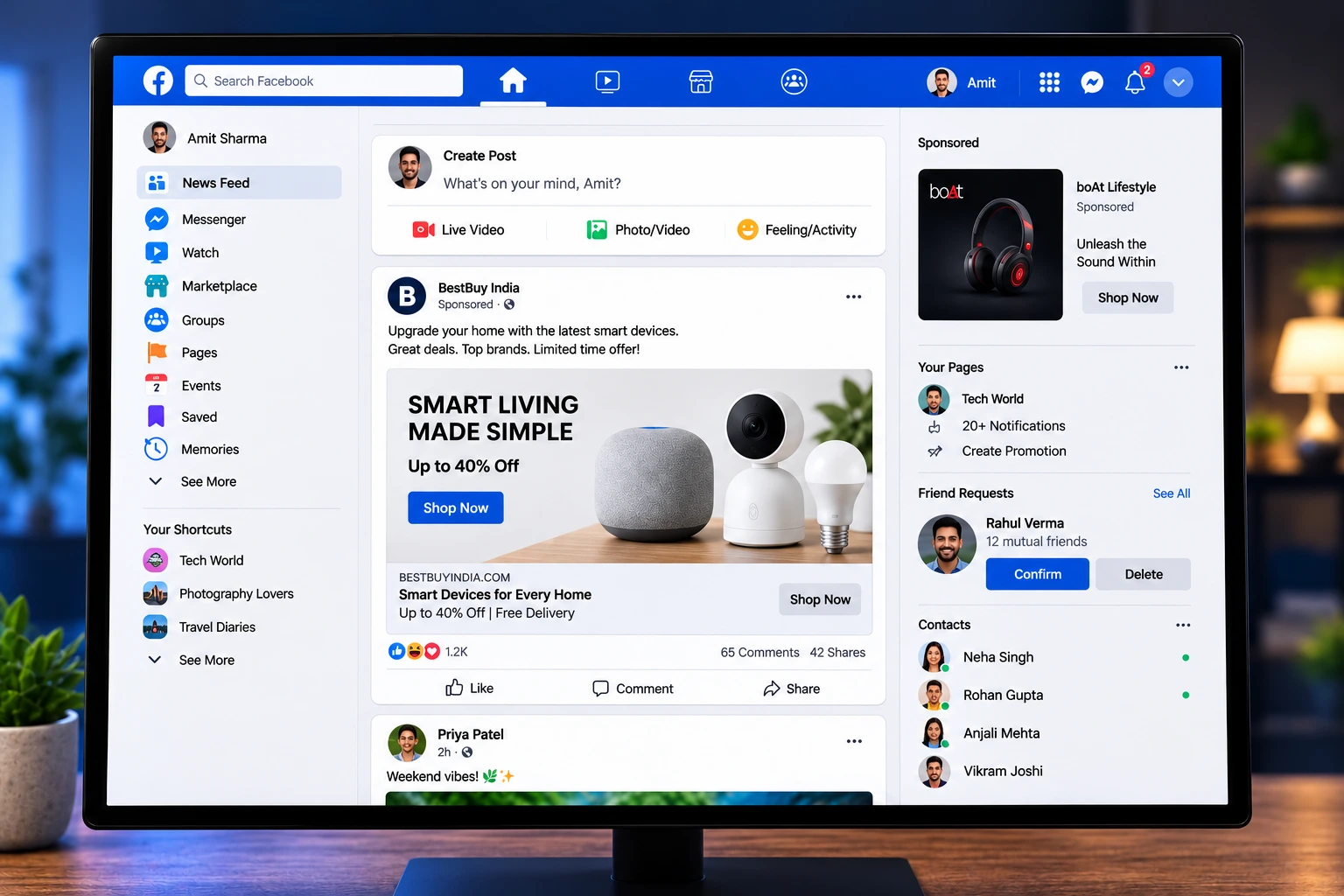Screen dimensions: 1344x896
Task: Open Tech World shortcut
Action: click(x=193, y=560)
